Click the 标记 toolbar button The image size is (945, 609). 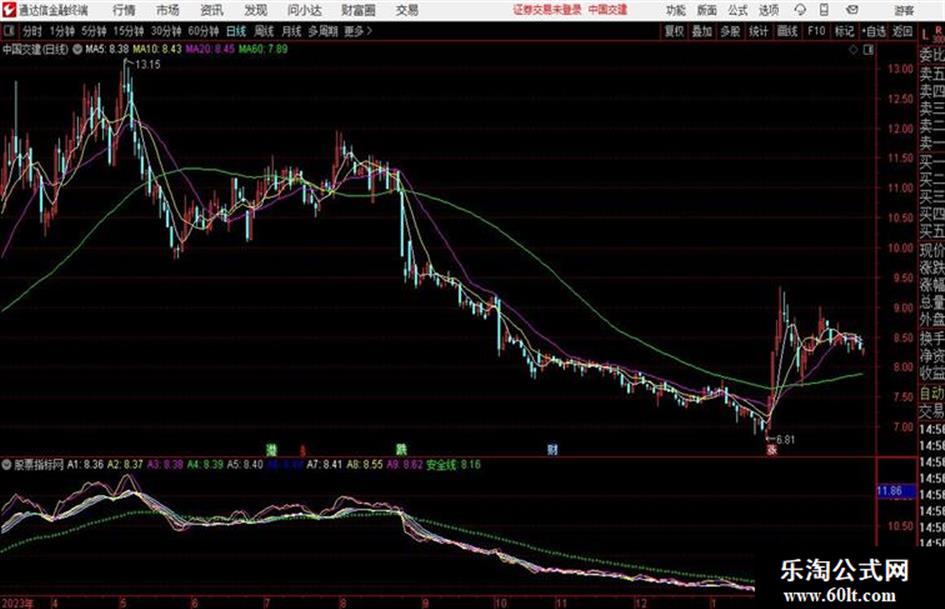click(844, 31)
